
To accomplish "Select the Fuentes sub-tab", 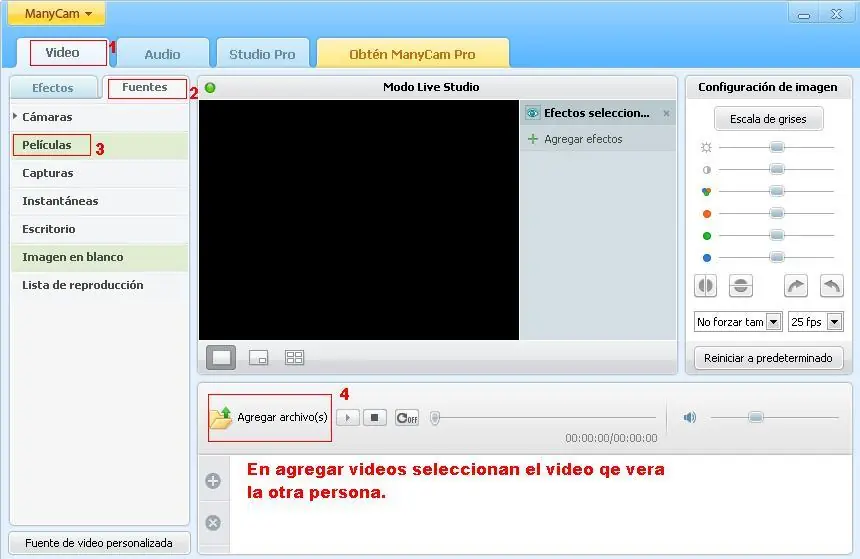I will coord(145,88).
